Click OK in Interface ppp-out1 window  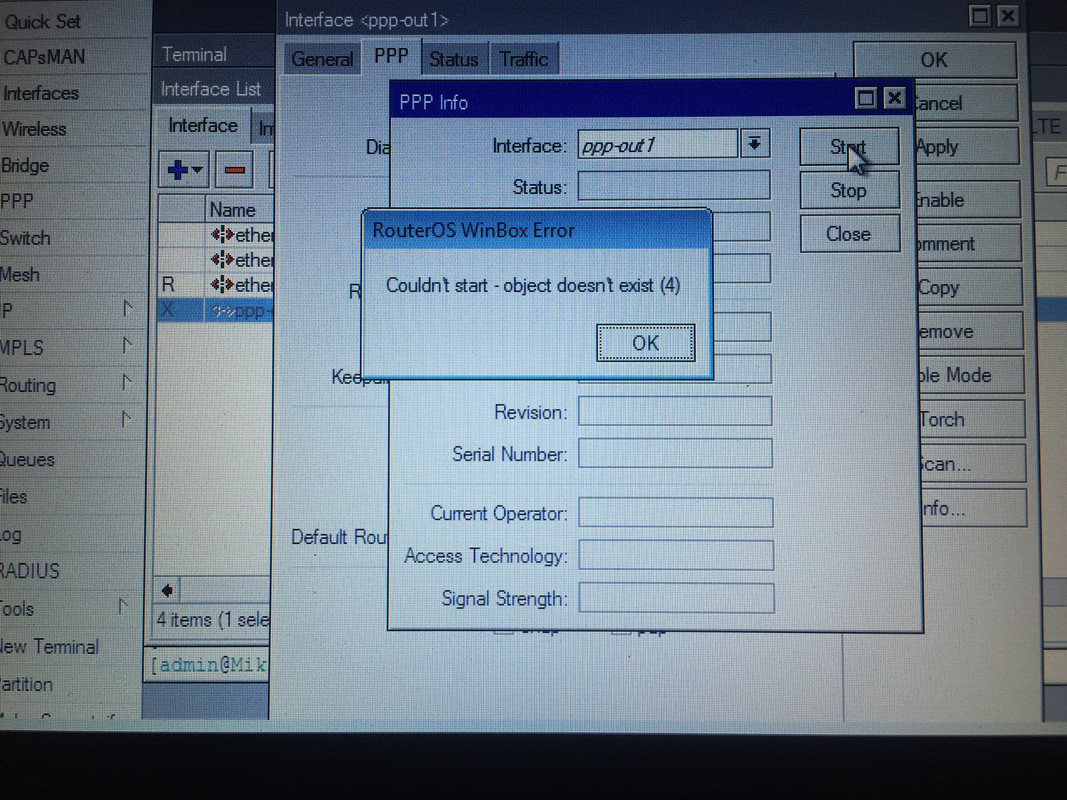point(934,60)
